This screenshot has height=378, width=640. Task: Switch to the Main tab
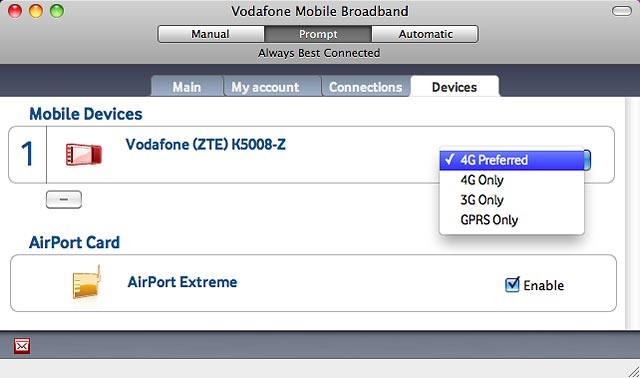[187, 87]
